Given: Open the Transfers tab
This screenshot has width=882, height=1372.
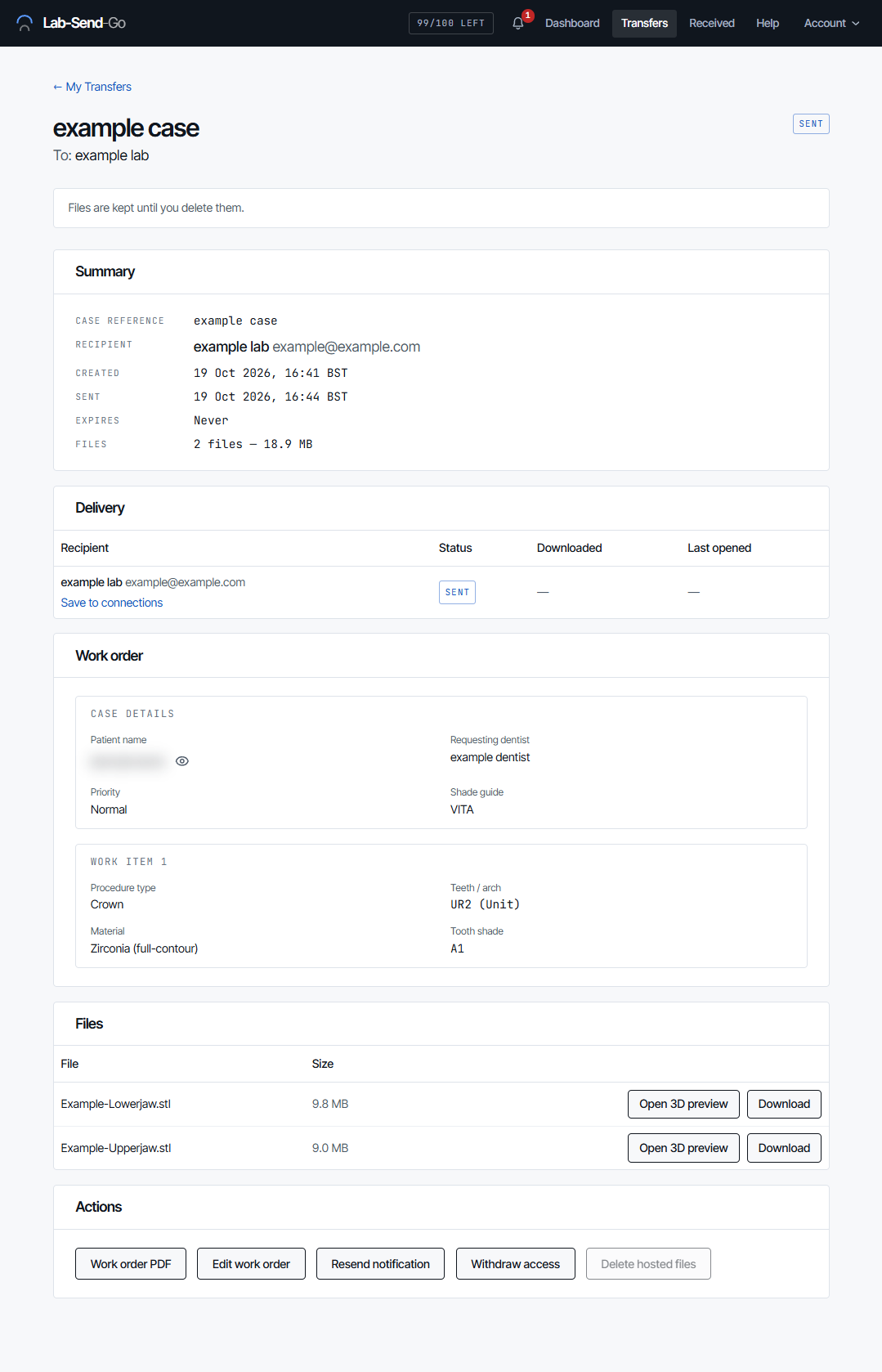Looking at the screenshot, I should [644, 23].
